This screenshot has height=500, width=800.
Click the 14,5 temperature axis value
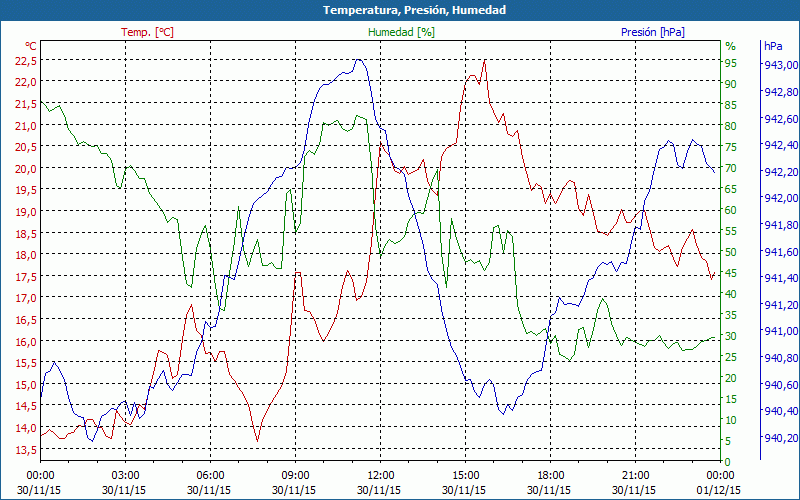[26, 406]
